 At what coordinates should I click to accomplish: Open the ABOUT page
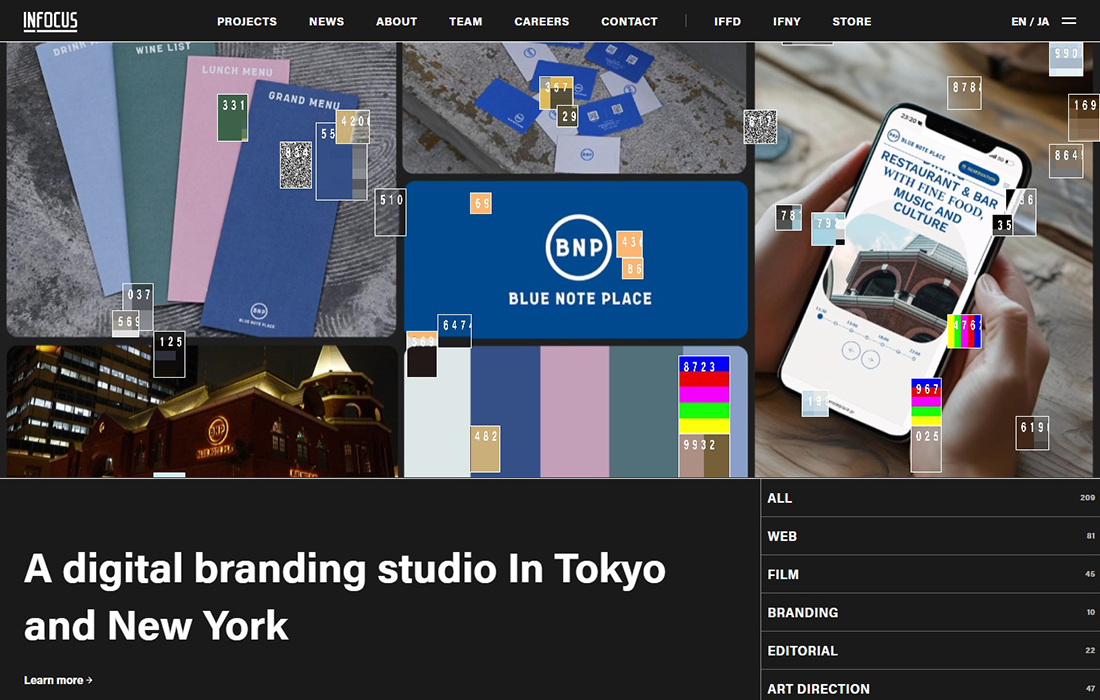(396, 21)
